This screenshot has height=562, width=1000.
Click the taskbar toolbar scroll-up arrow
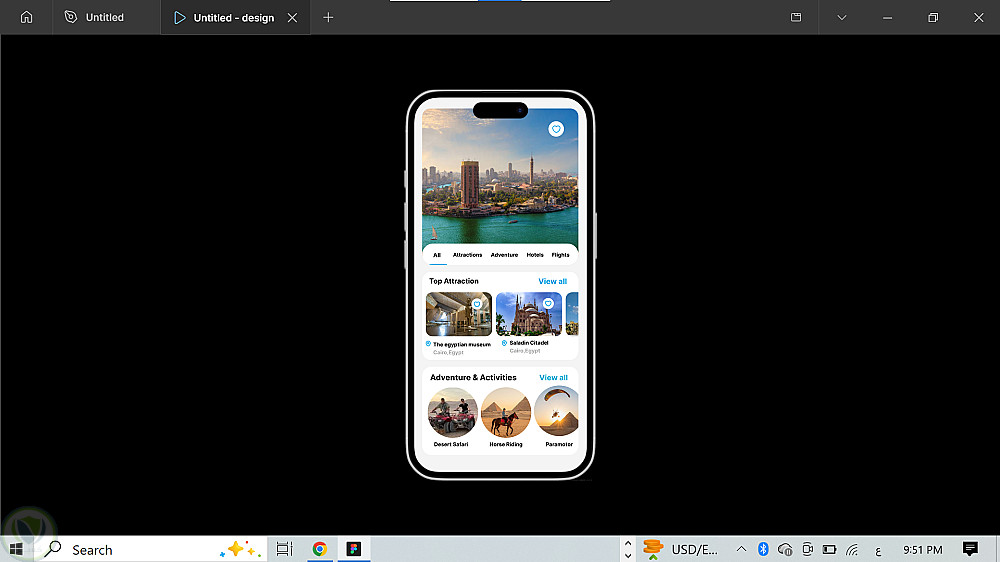point(628,544)
